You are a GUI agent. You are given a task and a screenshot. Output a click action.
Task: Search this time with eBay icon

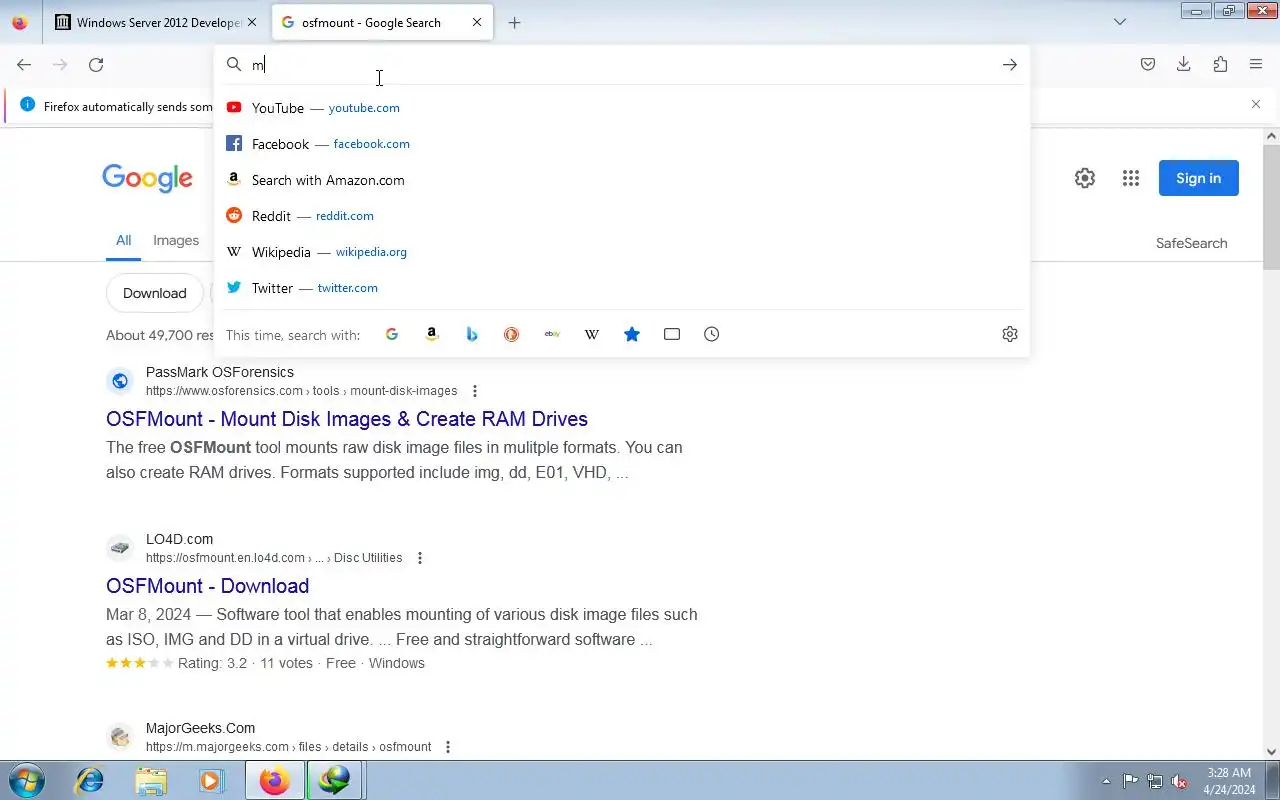point(552,334)
